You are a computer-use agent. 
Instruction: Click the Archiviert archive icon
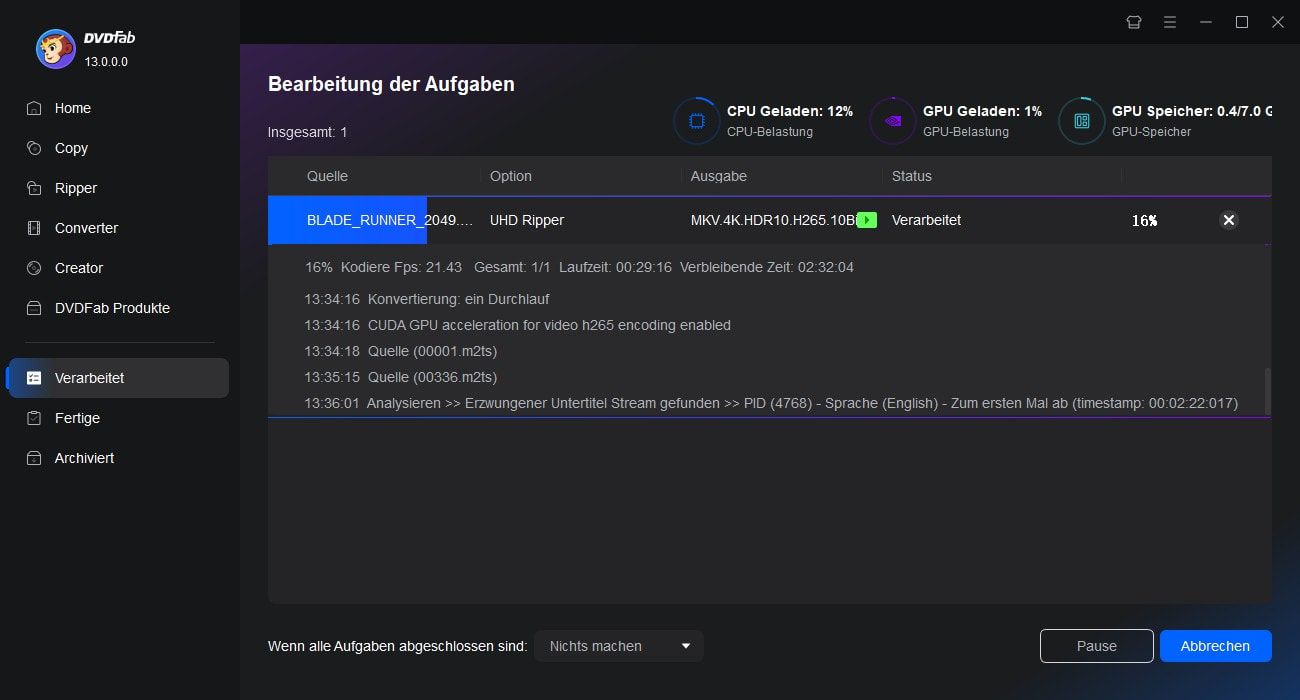click(x=34, y=458)
